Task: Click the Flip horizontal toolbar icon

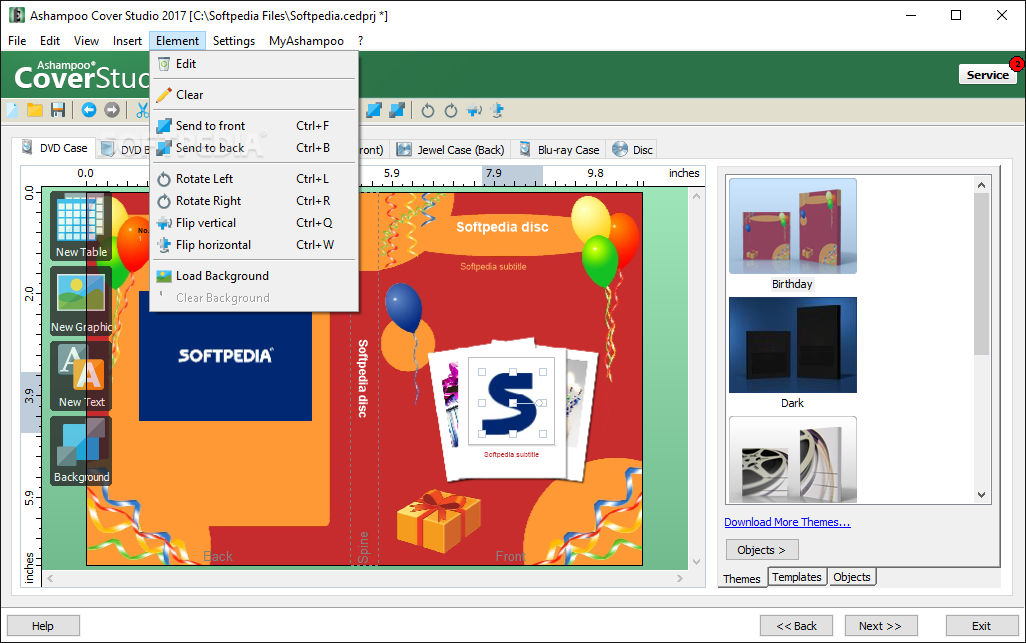Action: [x=497, y=111]
